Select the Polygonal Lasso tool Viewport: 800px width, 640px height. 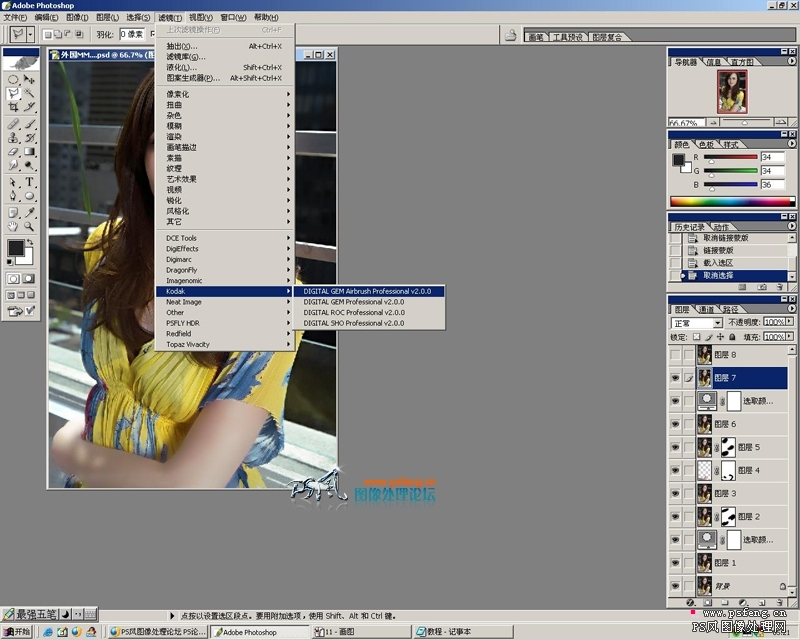point(13,93)
